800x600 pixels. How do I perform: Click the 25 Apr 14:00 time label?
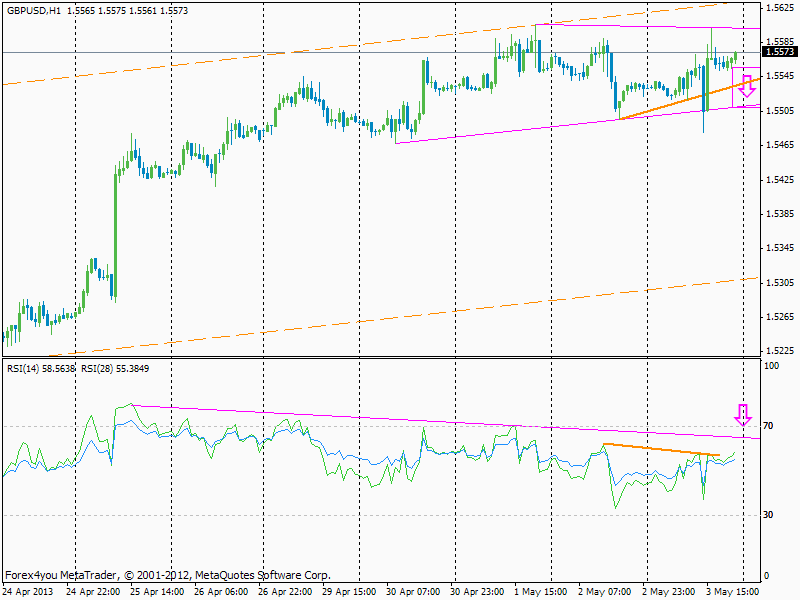pyautogui.click(x=157, y=592)
